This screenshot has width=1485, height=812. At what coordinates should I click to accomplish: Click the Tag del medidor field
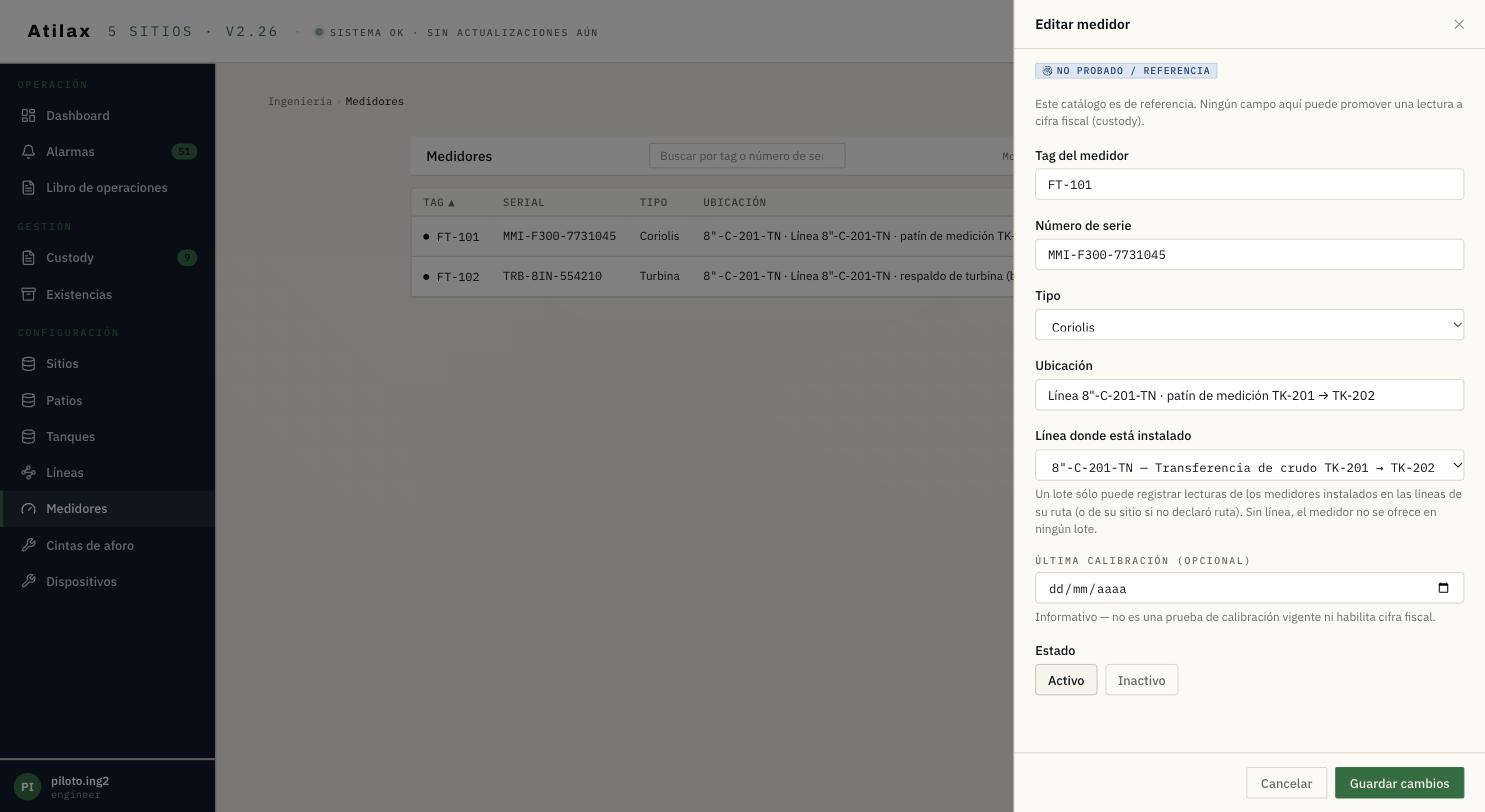[1249, 184]
